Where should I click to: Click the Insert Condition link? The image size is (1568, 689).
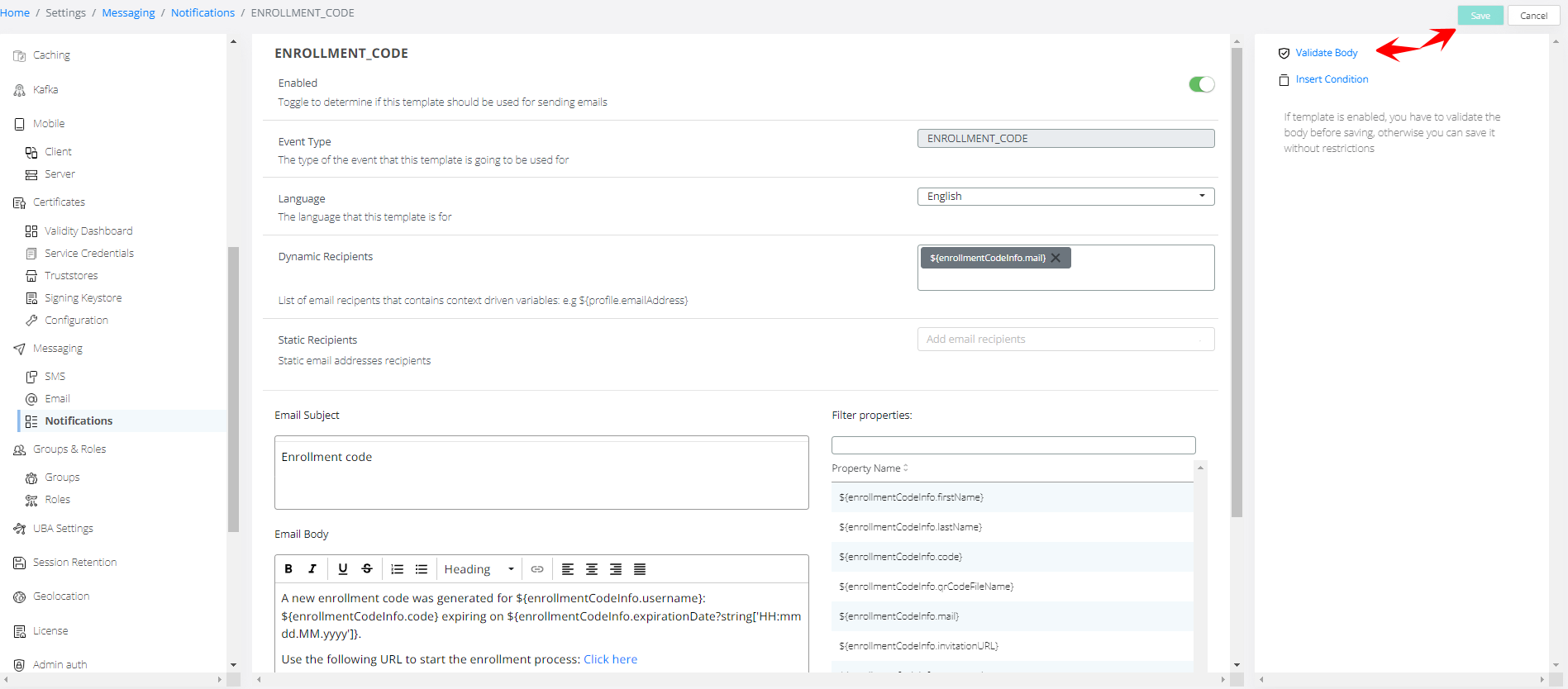pos(1332,79)
